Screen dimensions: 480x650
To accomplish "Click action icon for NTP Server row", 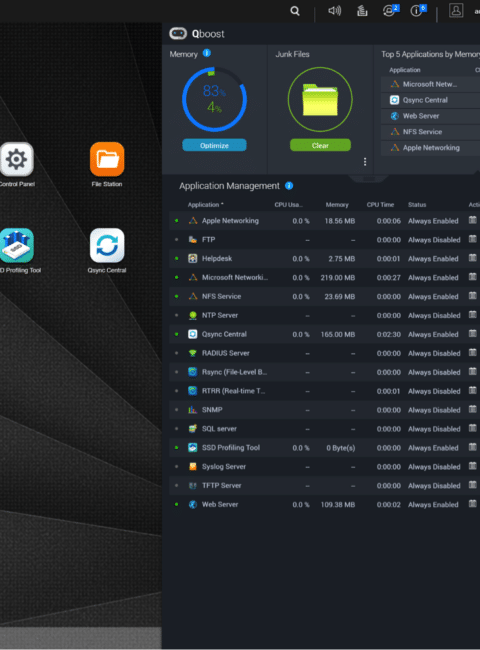I will point(473,315).
